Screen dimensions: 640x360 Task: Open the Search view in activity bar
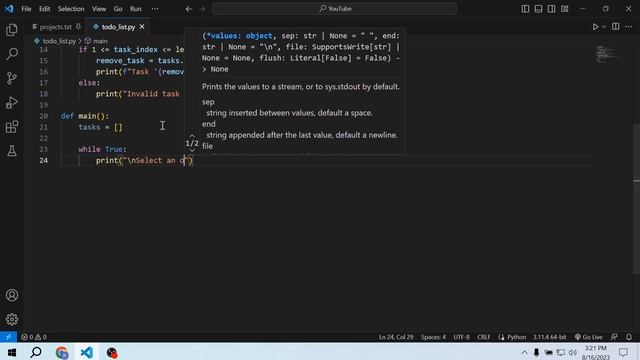click(12, 54)
